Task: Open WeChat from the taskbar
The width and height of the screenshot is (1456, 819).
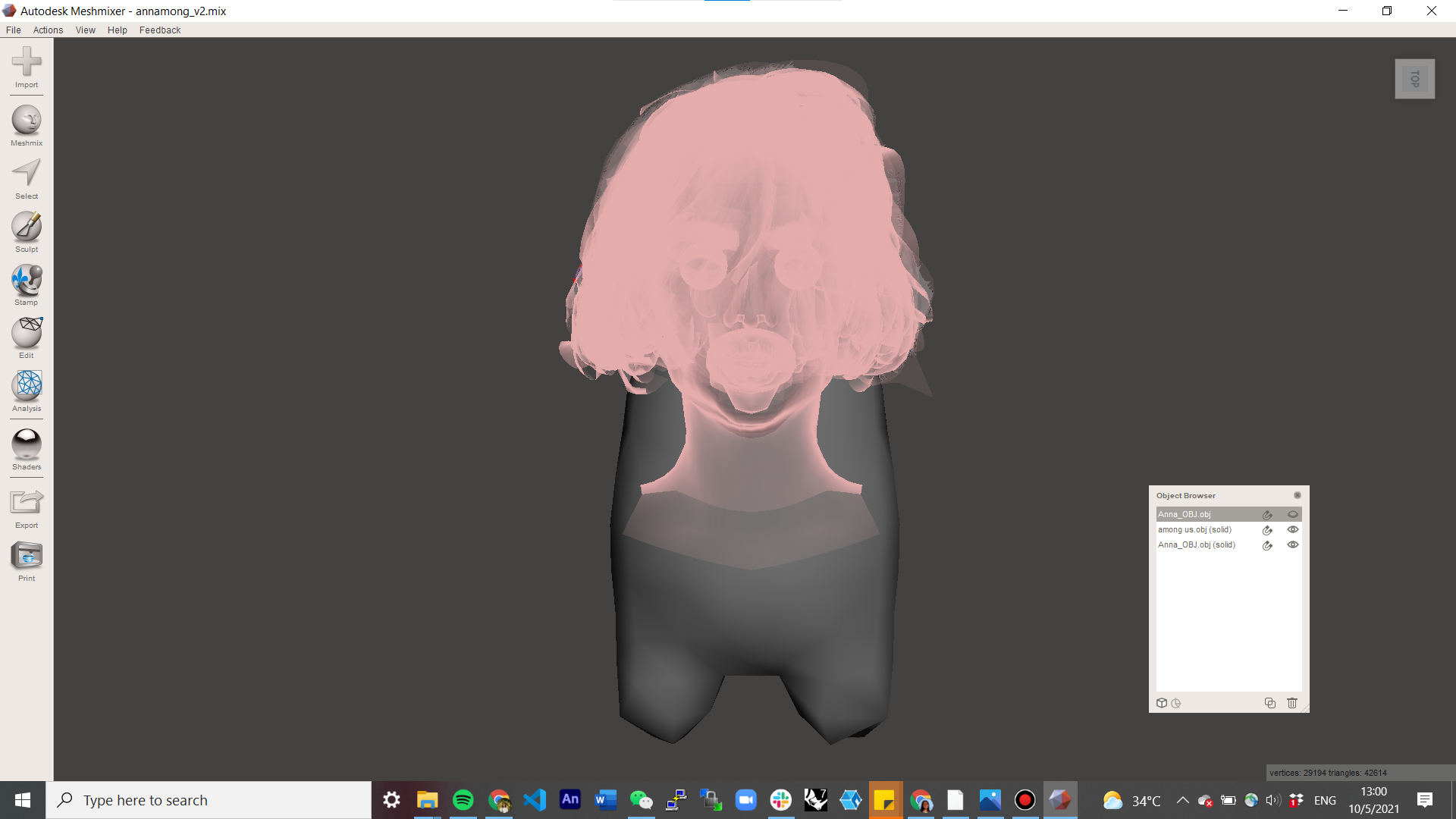Action: coord(641,800)
